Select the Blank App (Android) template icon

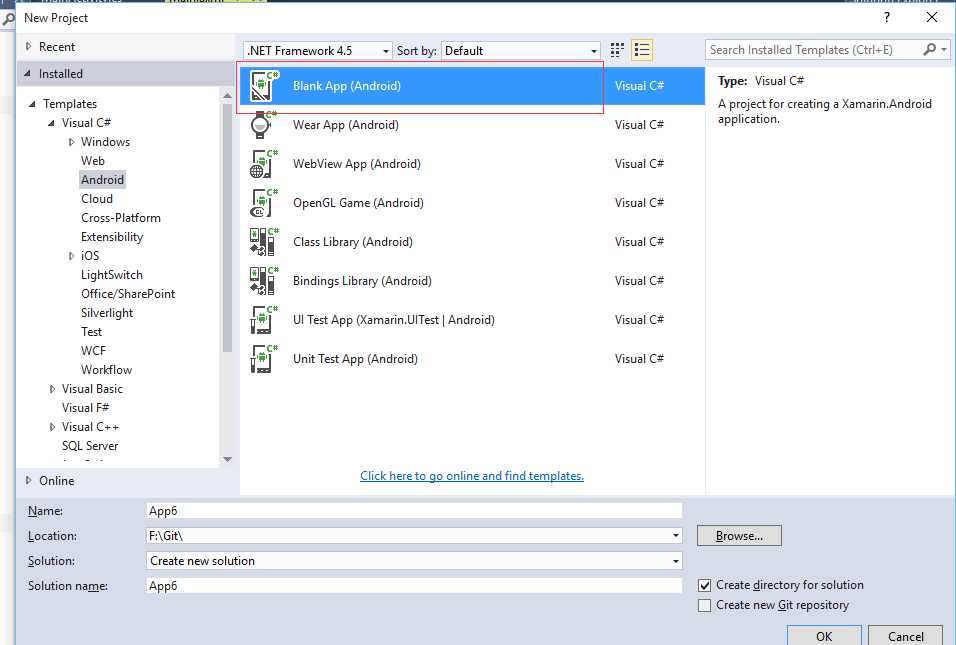coord(264,86)
